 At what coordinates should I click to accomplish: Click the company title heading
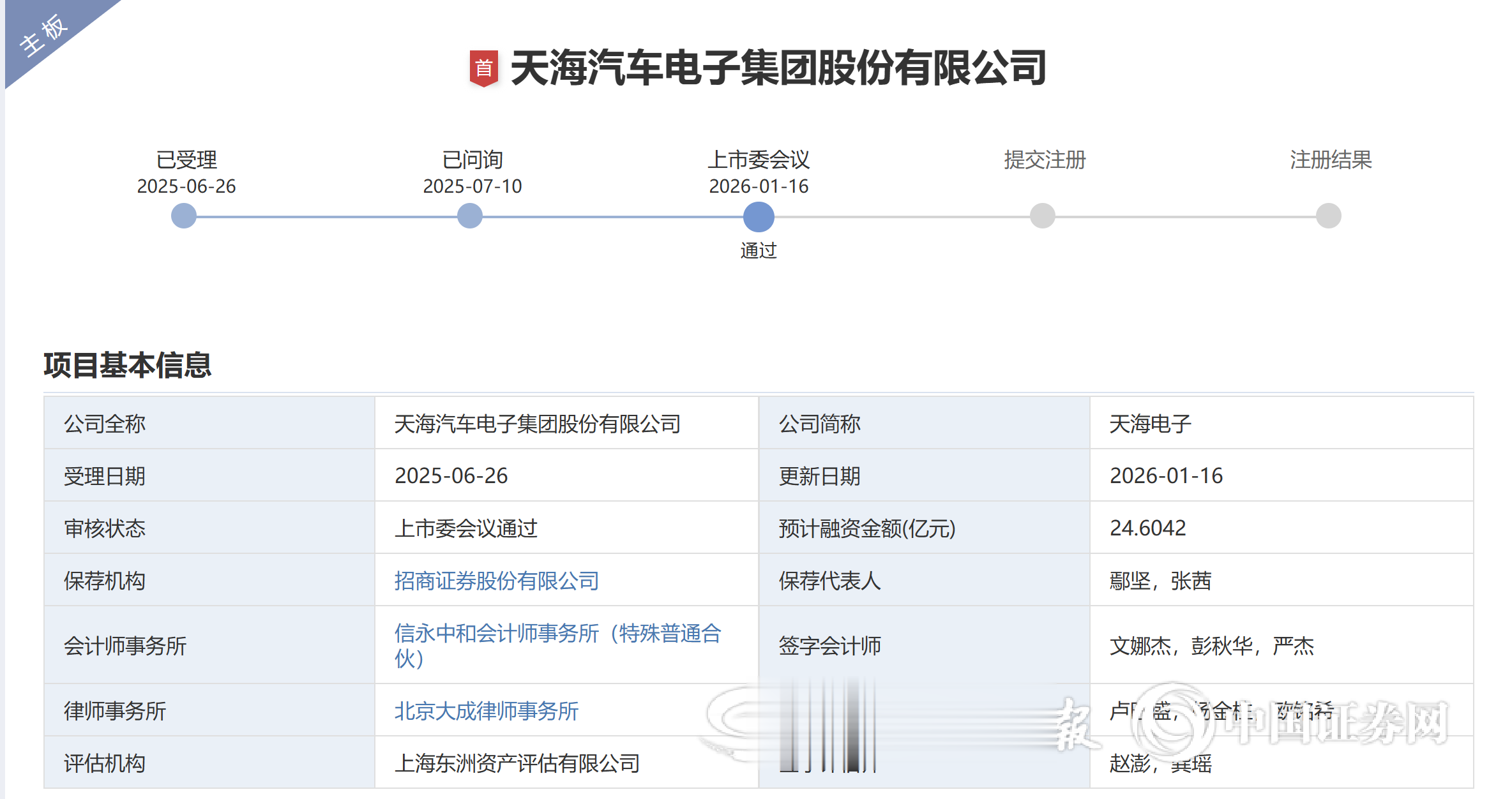(x=778, y=68)
